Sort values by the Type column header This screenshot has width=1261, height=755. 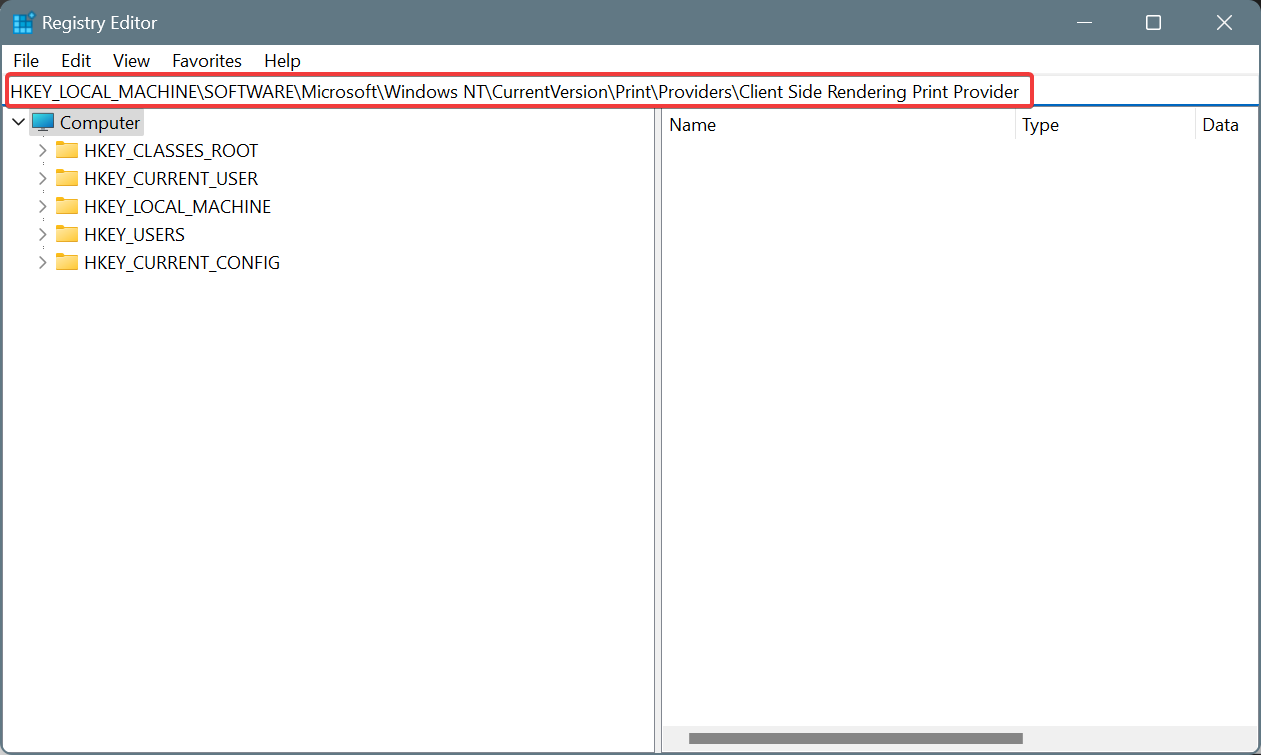coord(1105,125)
